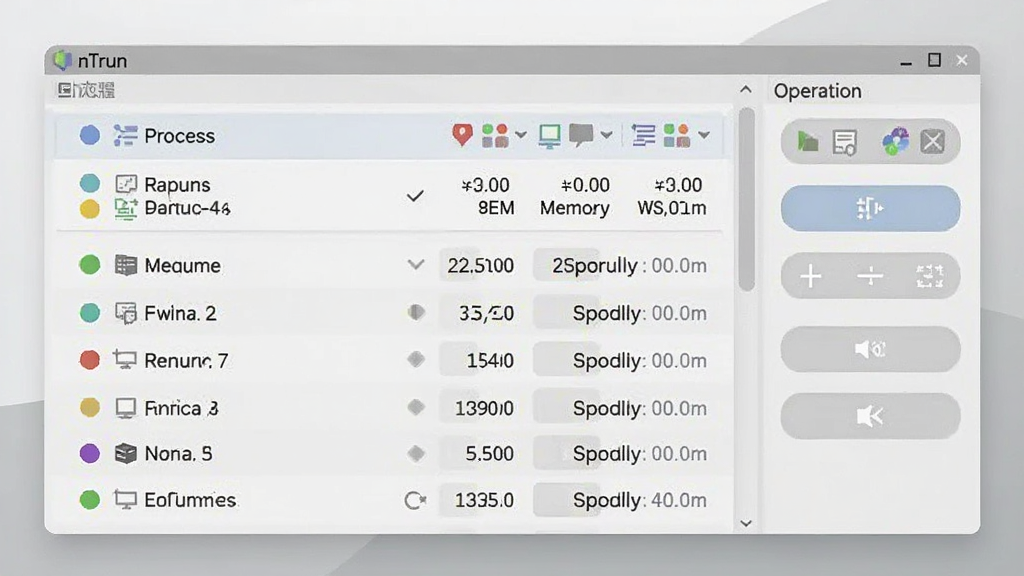
Task: Click the scroll up arrow above the list
Action: [x=746, y=89]
